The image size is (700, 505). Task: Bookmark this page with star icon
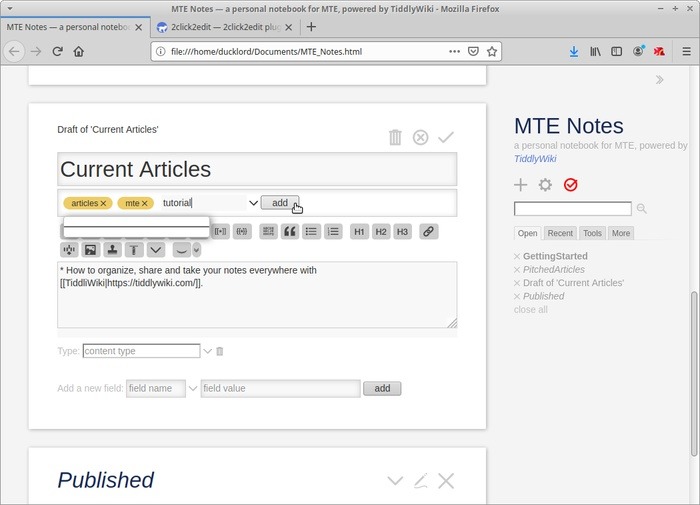(492, 52)
